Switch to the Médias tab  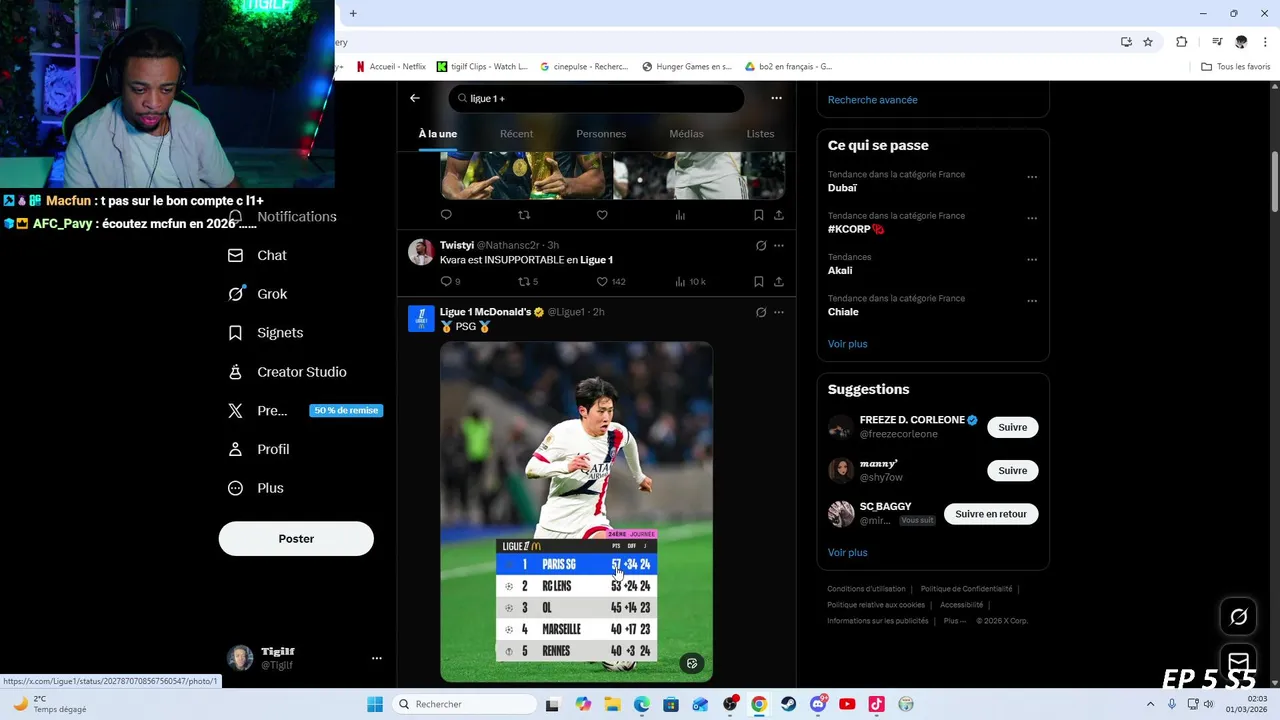pyautogui.click(x=686, y=134)
